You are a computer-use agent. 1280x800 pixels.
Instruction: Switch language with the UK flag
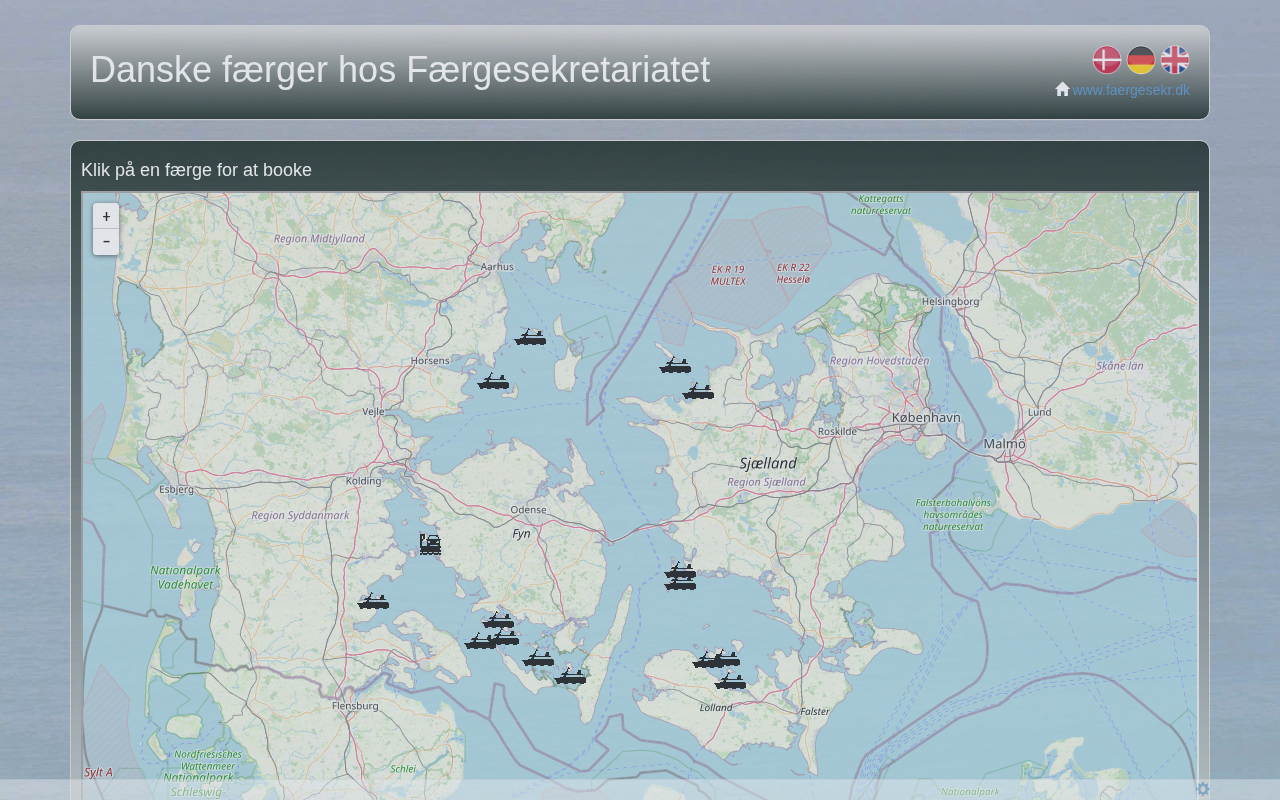click(1175, 60)
